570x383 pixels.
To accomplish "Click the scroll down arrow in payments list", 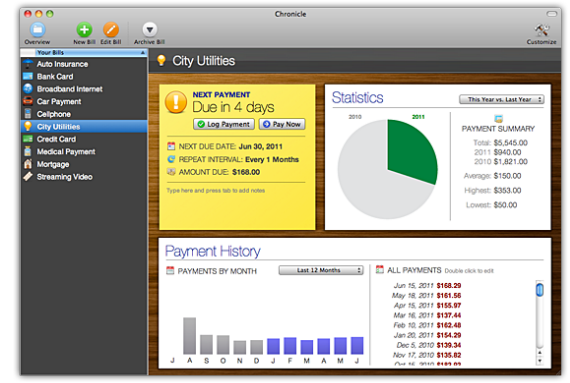I will (540, 360).
